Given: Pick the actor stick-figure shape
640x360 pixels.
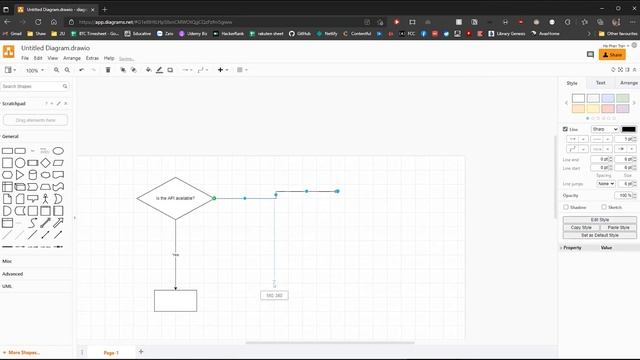Looking at the screenshot, I should pos(45,199).
